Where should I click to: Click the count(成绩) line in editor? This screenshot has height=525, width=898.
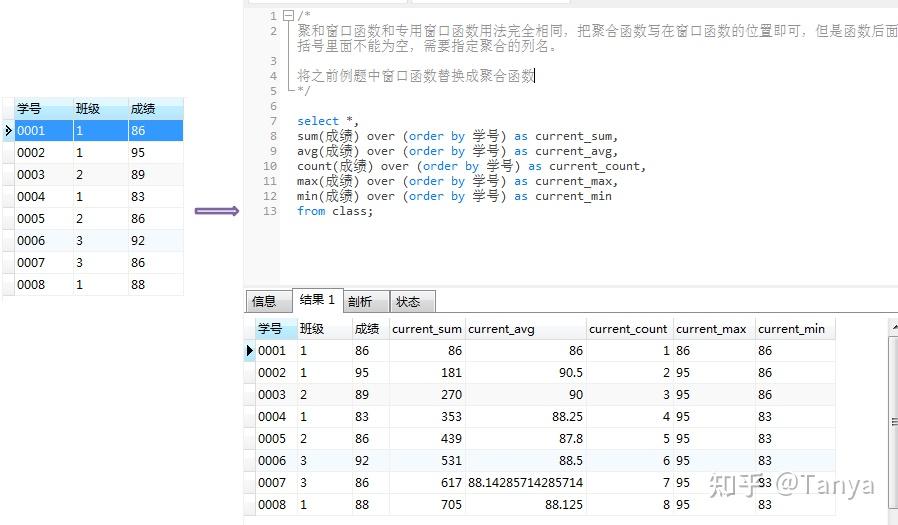click(x=471, y=166)
